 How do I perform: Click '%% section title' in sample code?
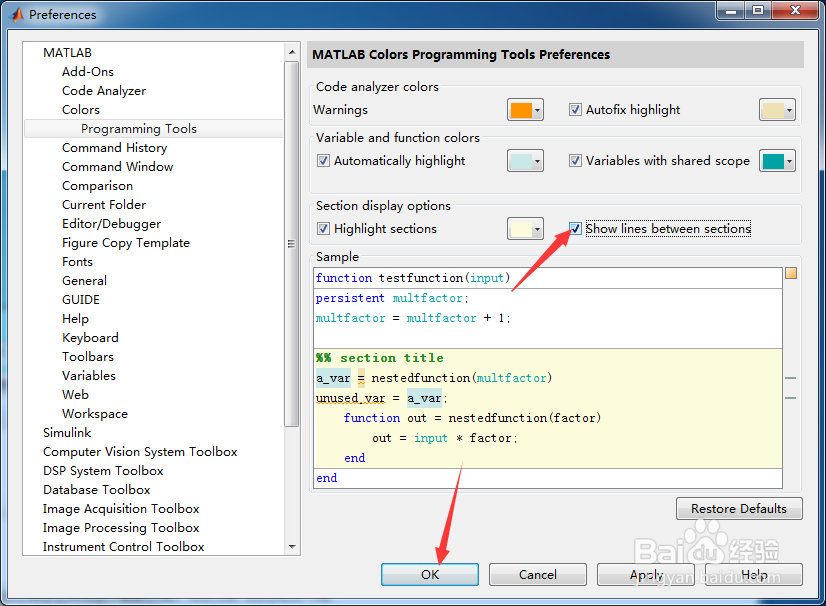point(380,358)
